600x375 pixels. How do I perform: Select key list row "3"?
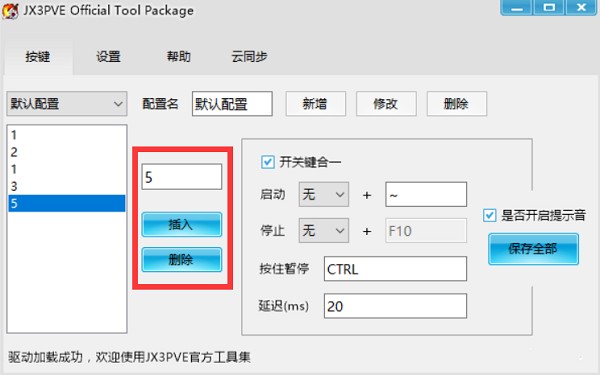click(x=67, y=186)
